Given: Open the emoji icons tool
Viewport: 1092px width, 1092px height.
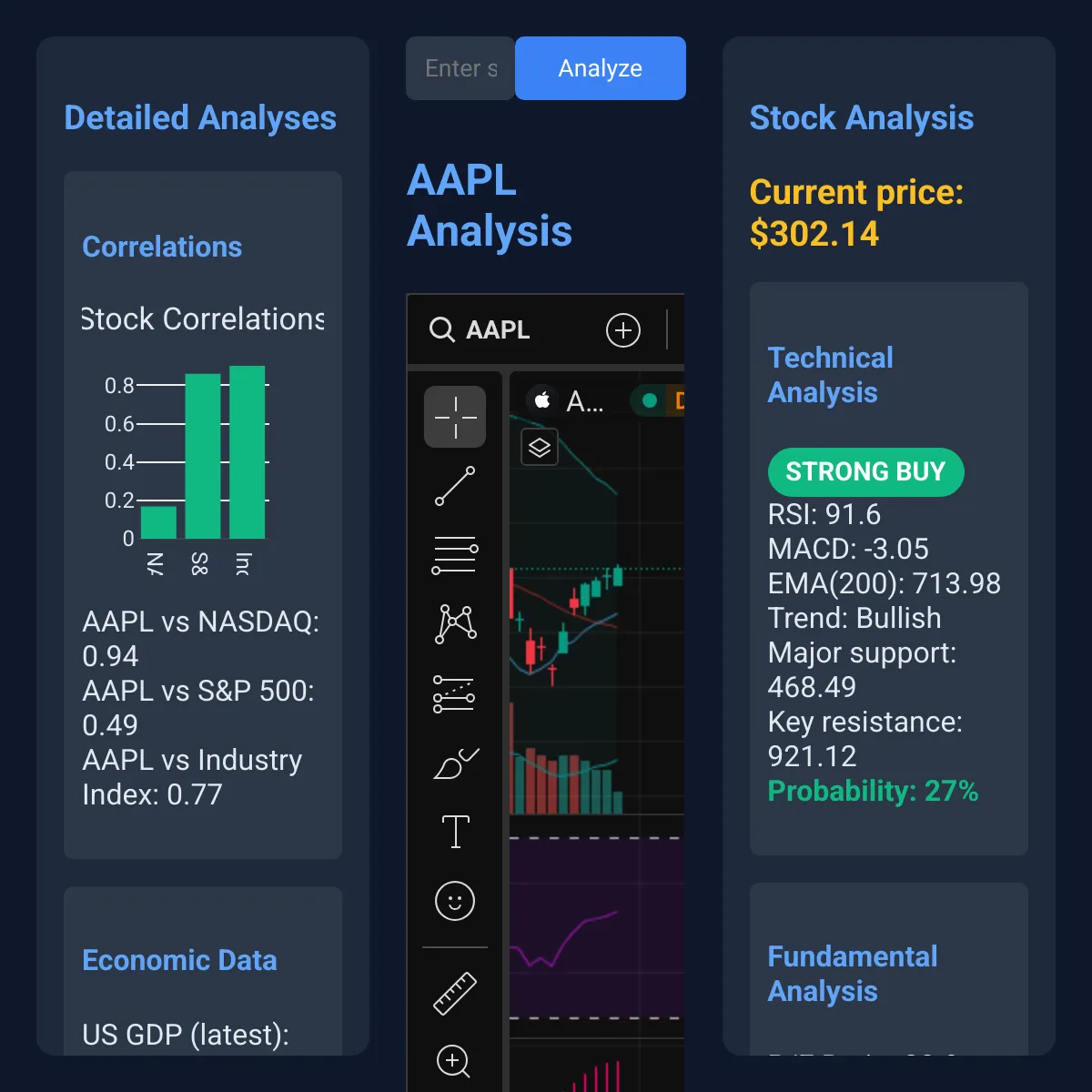Looking at the screenshot, I should tap(455, 901).
